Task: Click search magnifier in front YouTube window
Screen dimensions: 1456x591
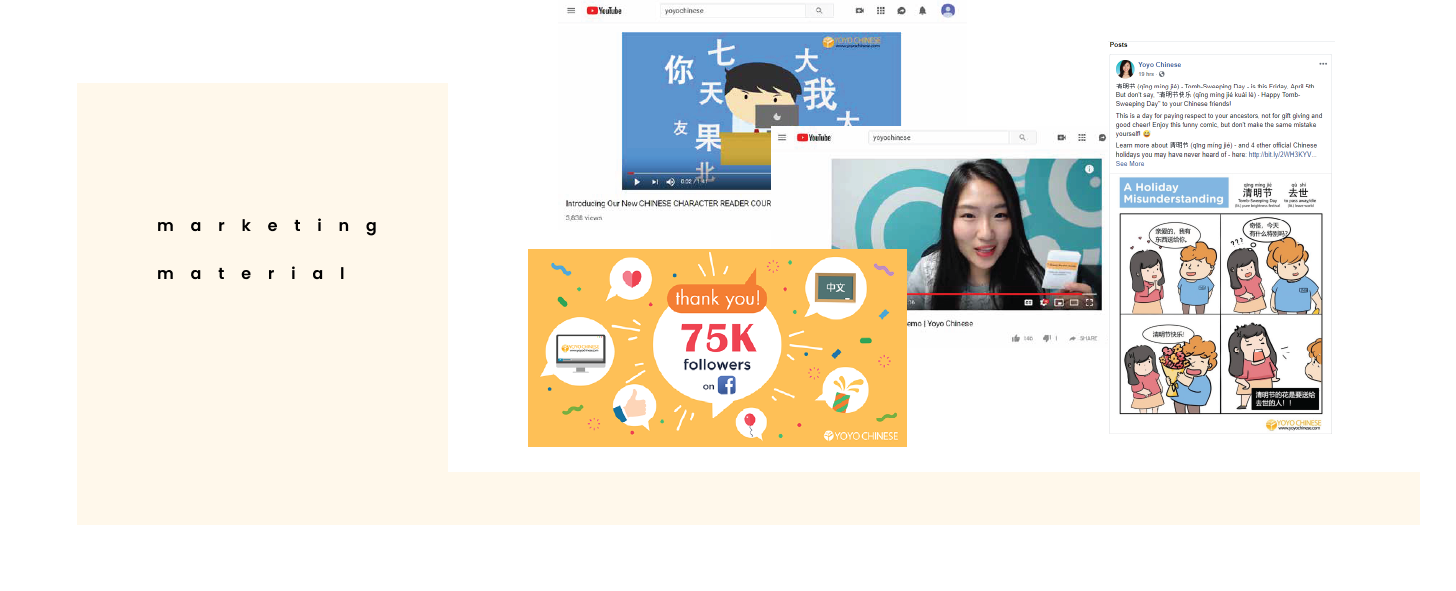Action: (1022, 137)
